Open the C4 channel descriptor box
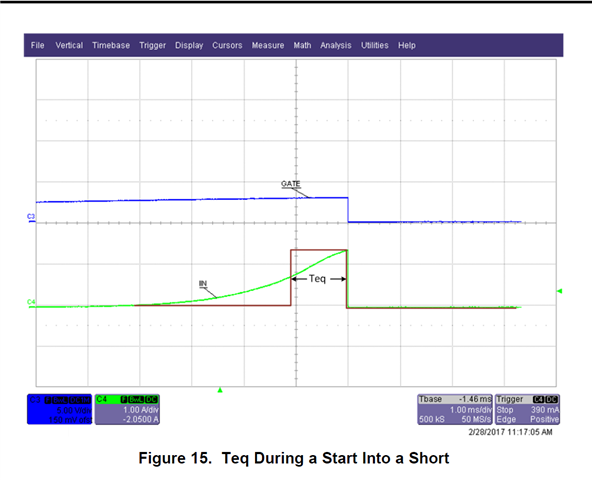The image size is (592, 480). pos(127,409)
